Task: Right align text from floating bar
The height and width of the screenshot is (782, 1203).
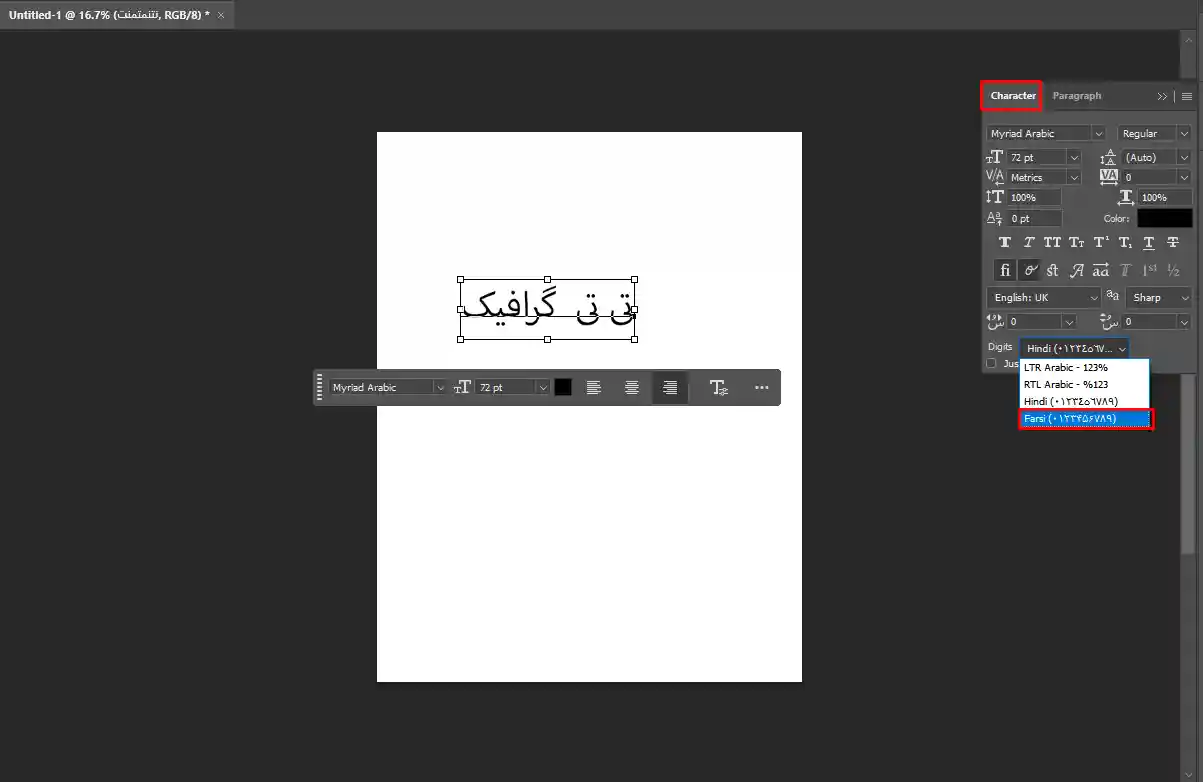Action: pyautogui.click(x=670, y=388)
